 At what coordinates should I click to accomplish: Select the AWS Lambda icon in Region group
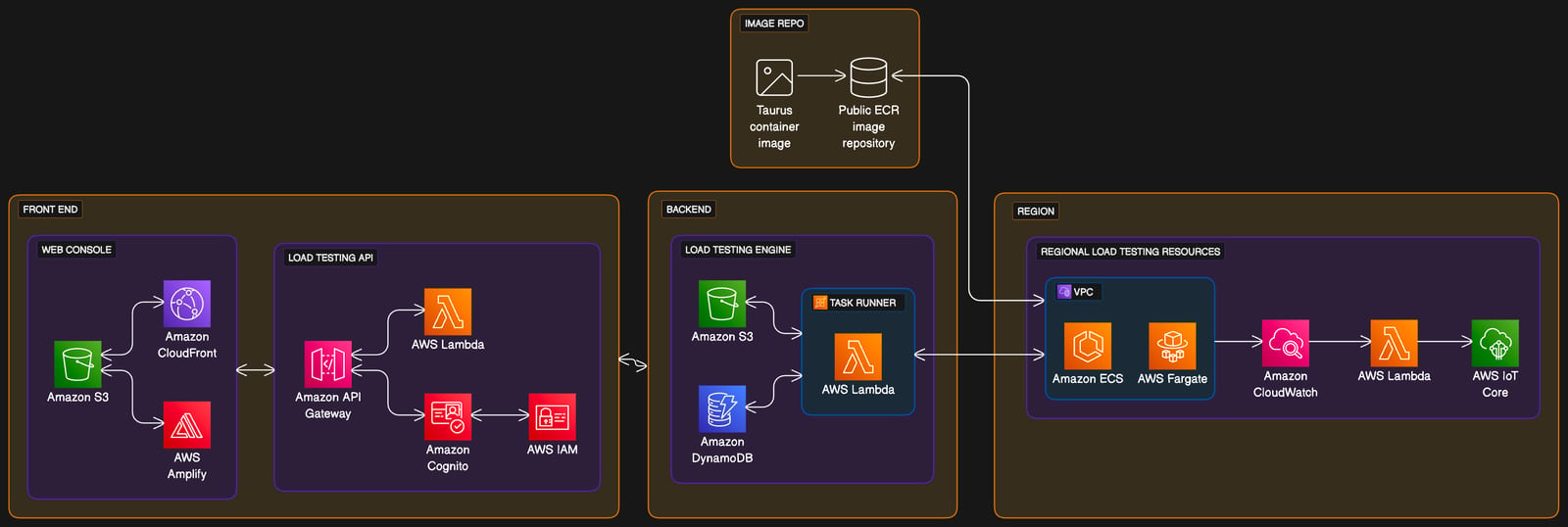tap(1394, 344)
